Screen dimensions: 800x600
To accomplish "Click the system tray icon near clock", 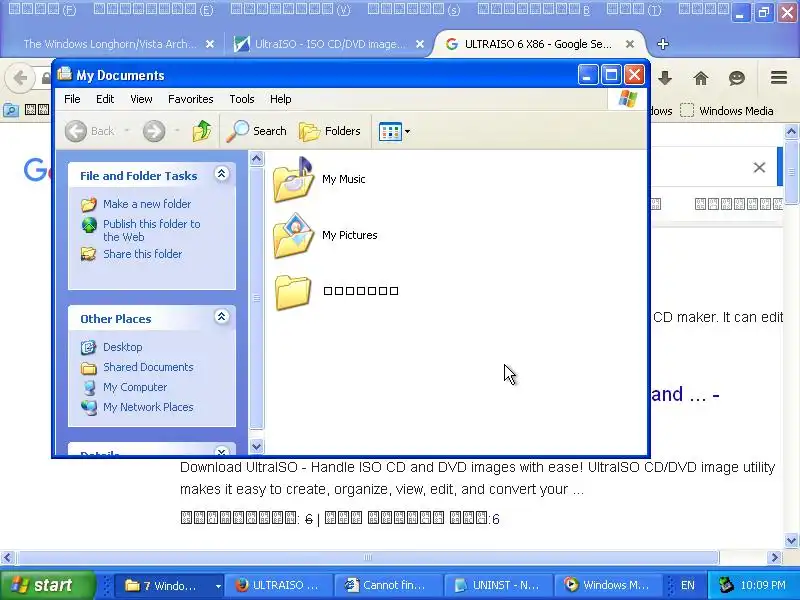I will tap(726, 585).
